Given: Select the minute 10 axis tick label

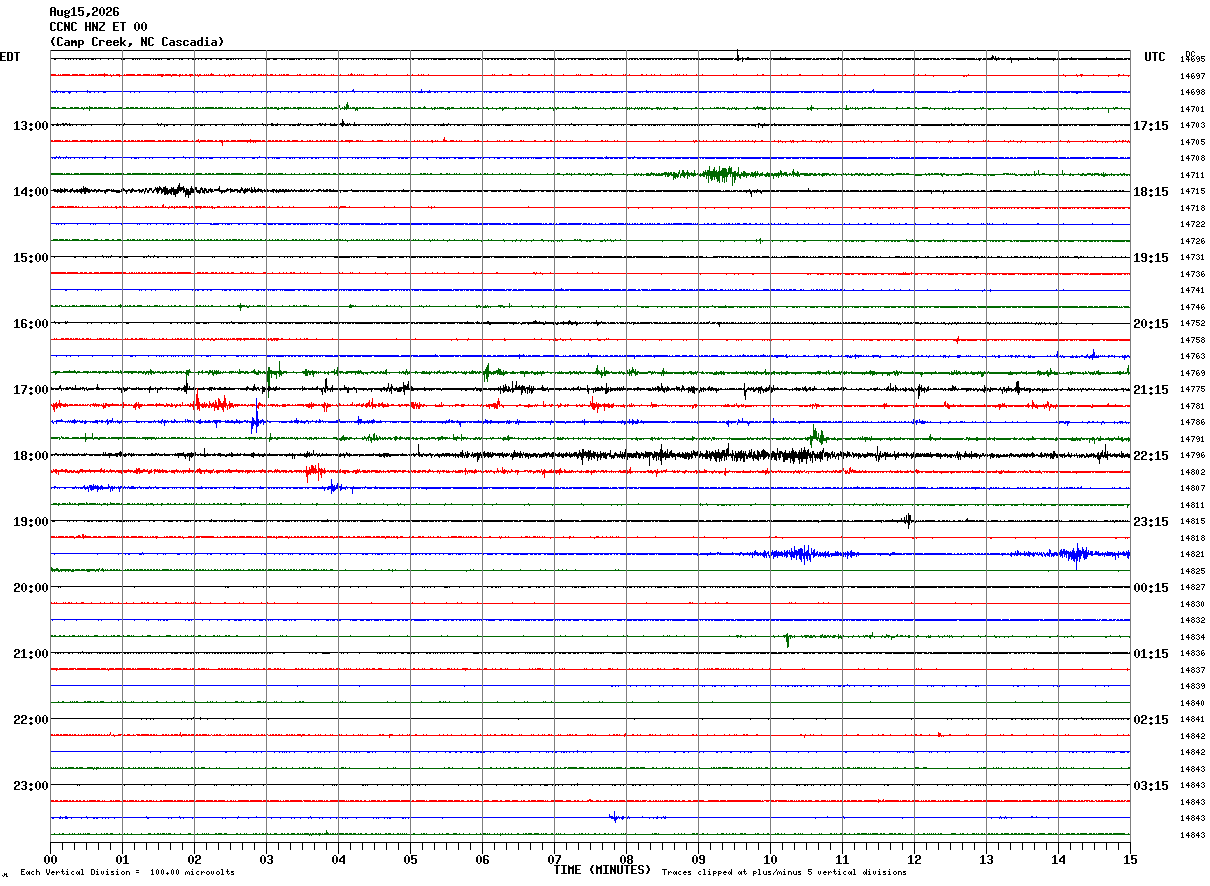Looking at the screenshot, I should click(770, 859).
